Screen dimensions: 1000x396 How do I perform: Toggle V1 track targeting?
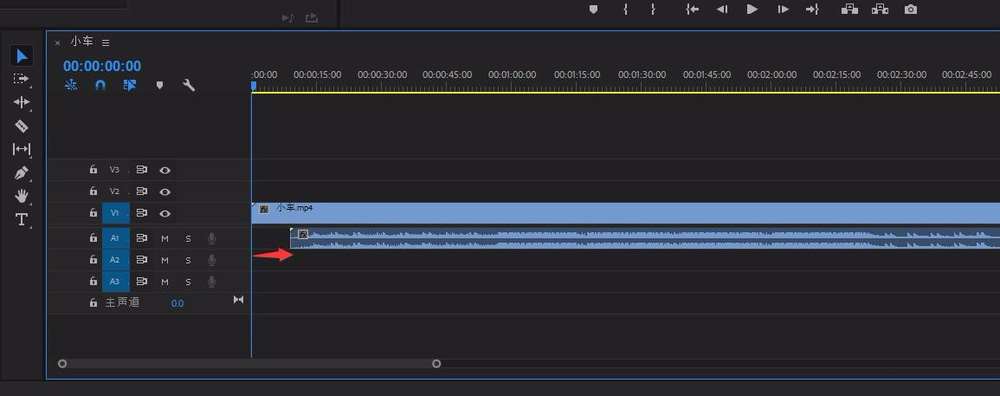[x=115, y=214]
